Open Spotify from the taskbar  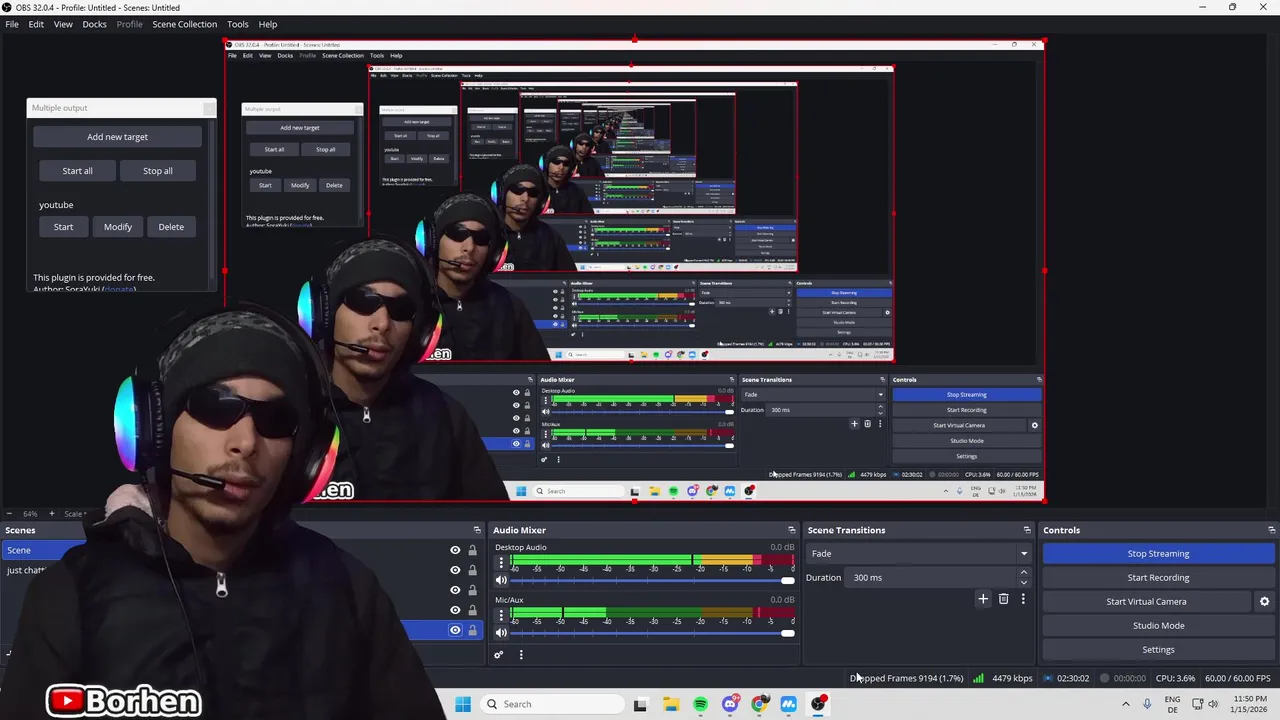click(x=700, y=704)
